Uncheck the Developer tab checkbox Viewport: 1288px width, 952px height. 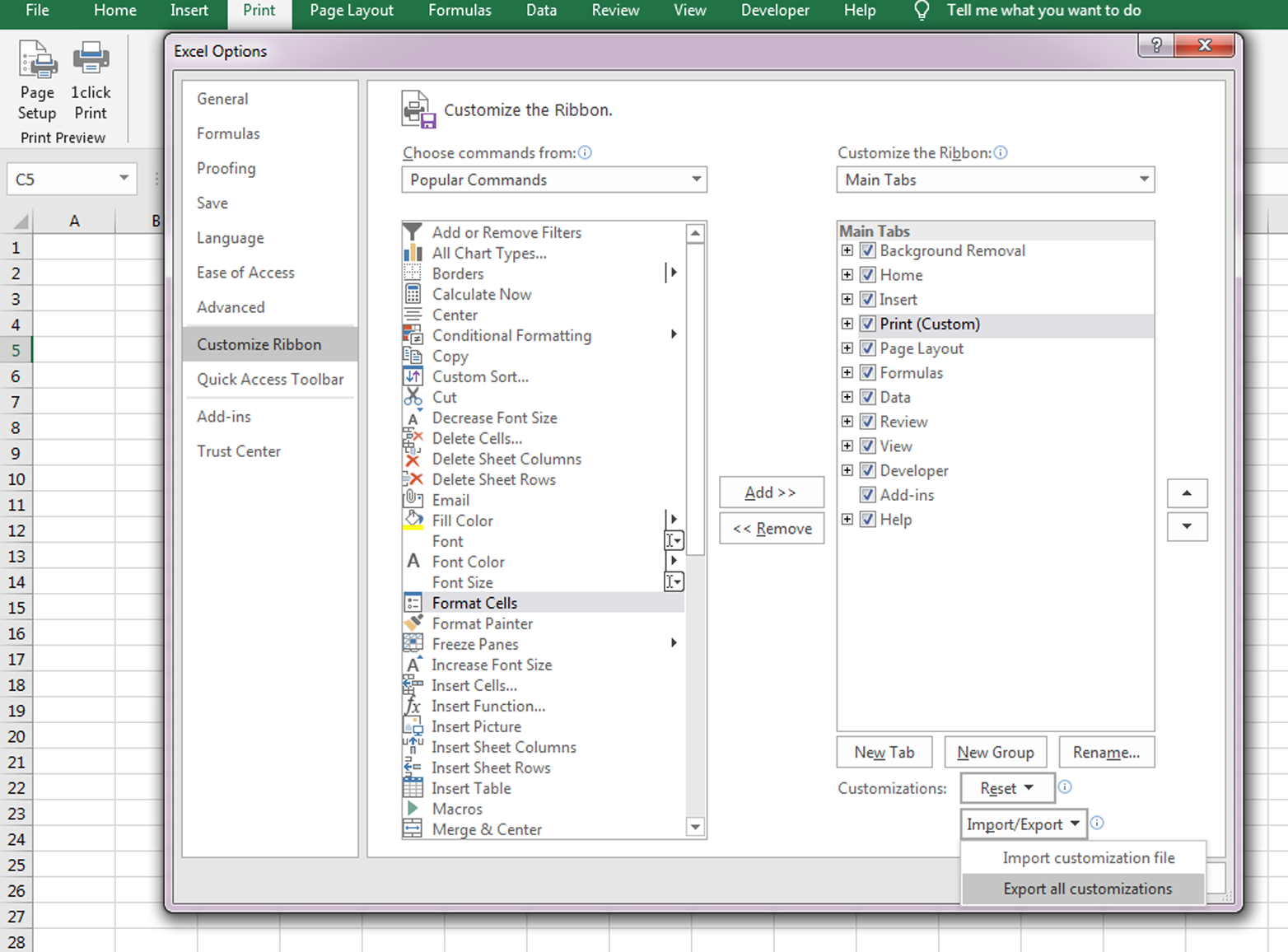(x=868, y=470)
